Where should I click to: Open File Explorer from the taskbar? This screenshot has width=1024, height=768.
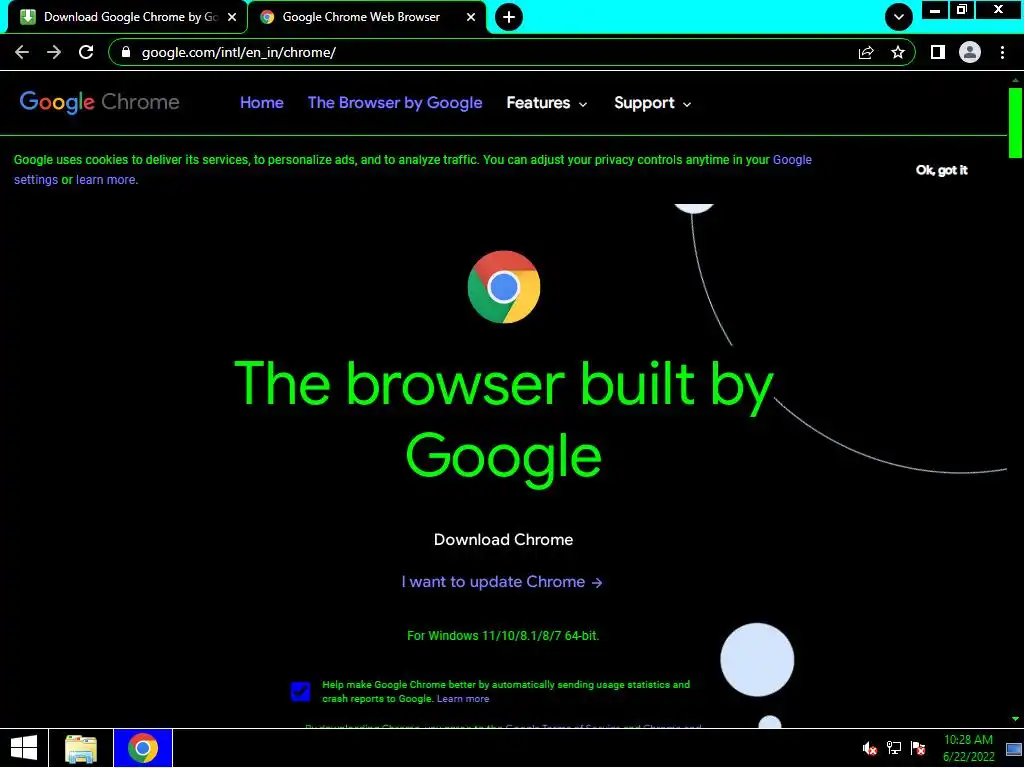(81, 748)
